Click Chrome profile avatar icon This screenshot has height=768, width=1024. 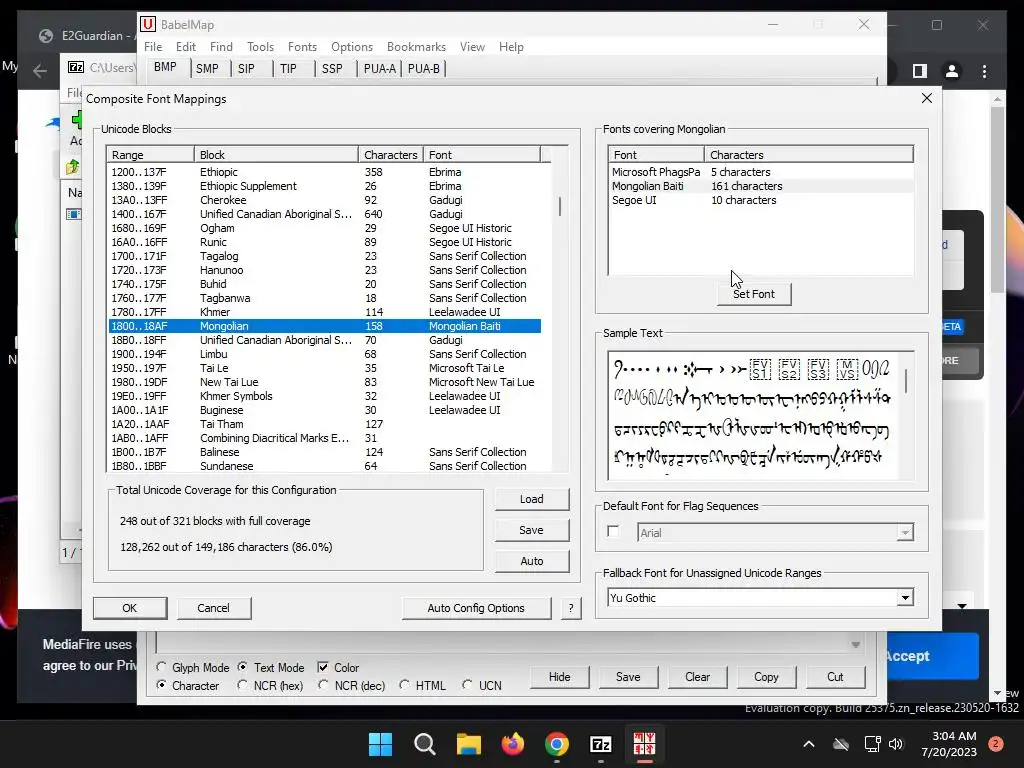[x=952, y=71]
